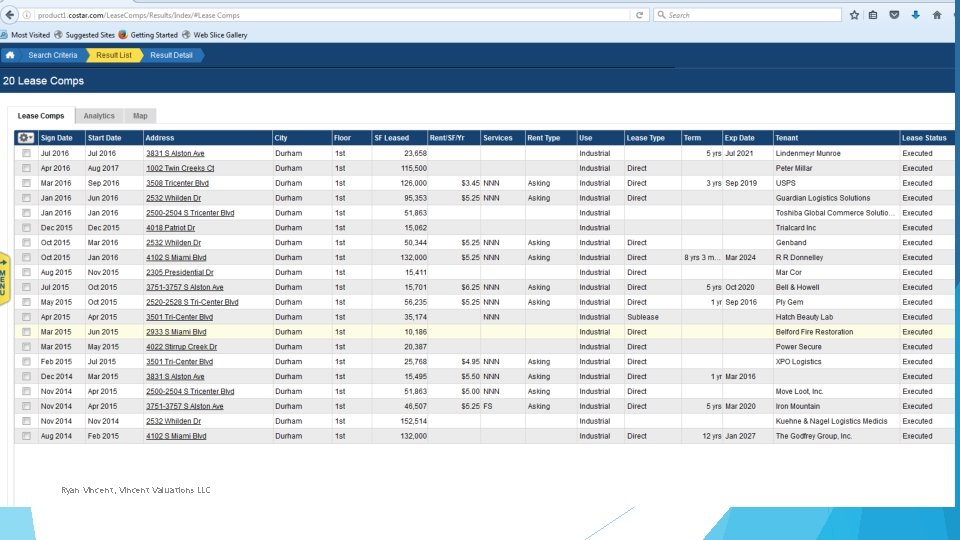
Task: Click the Toshiba Global Commerce tenant cell
Action: 835,213
